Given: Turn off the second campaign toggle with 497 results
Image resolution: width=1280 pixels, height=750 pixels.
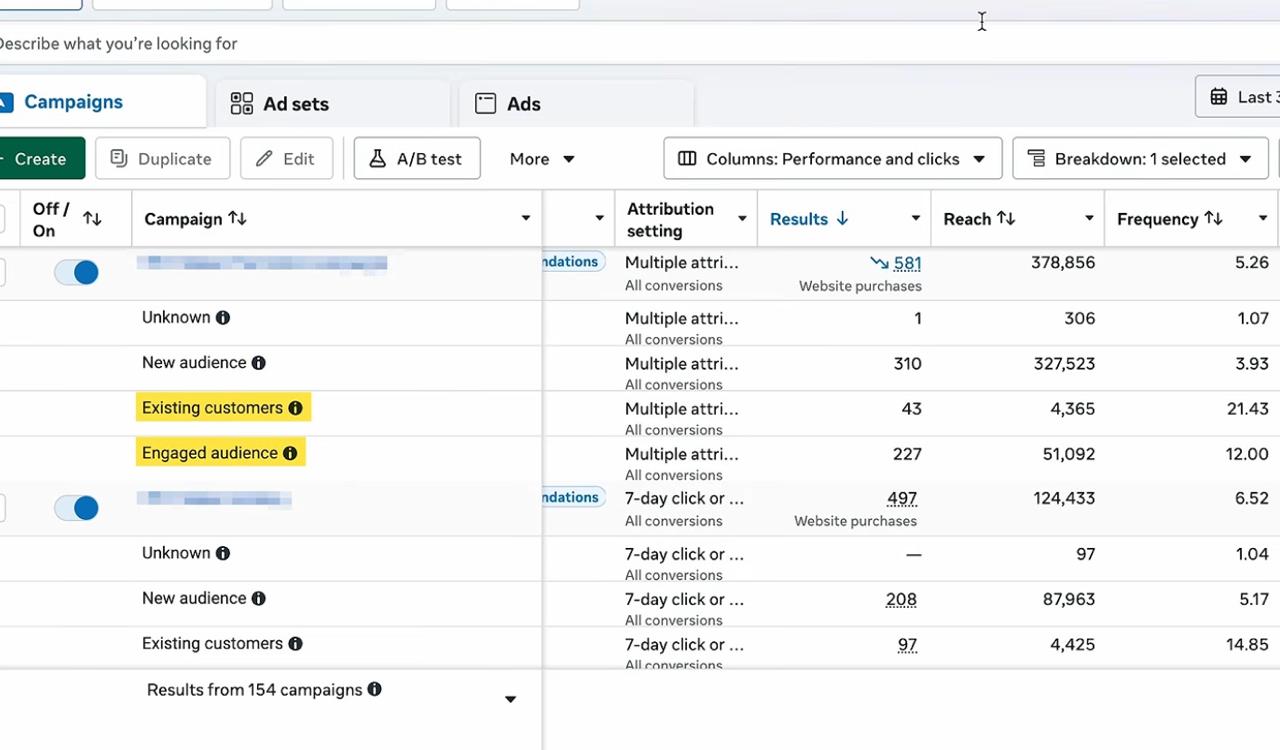Looking at the screenshot, I should (x=76, y=508).
